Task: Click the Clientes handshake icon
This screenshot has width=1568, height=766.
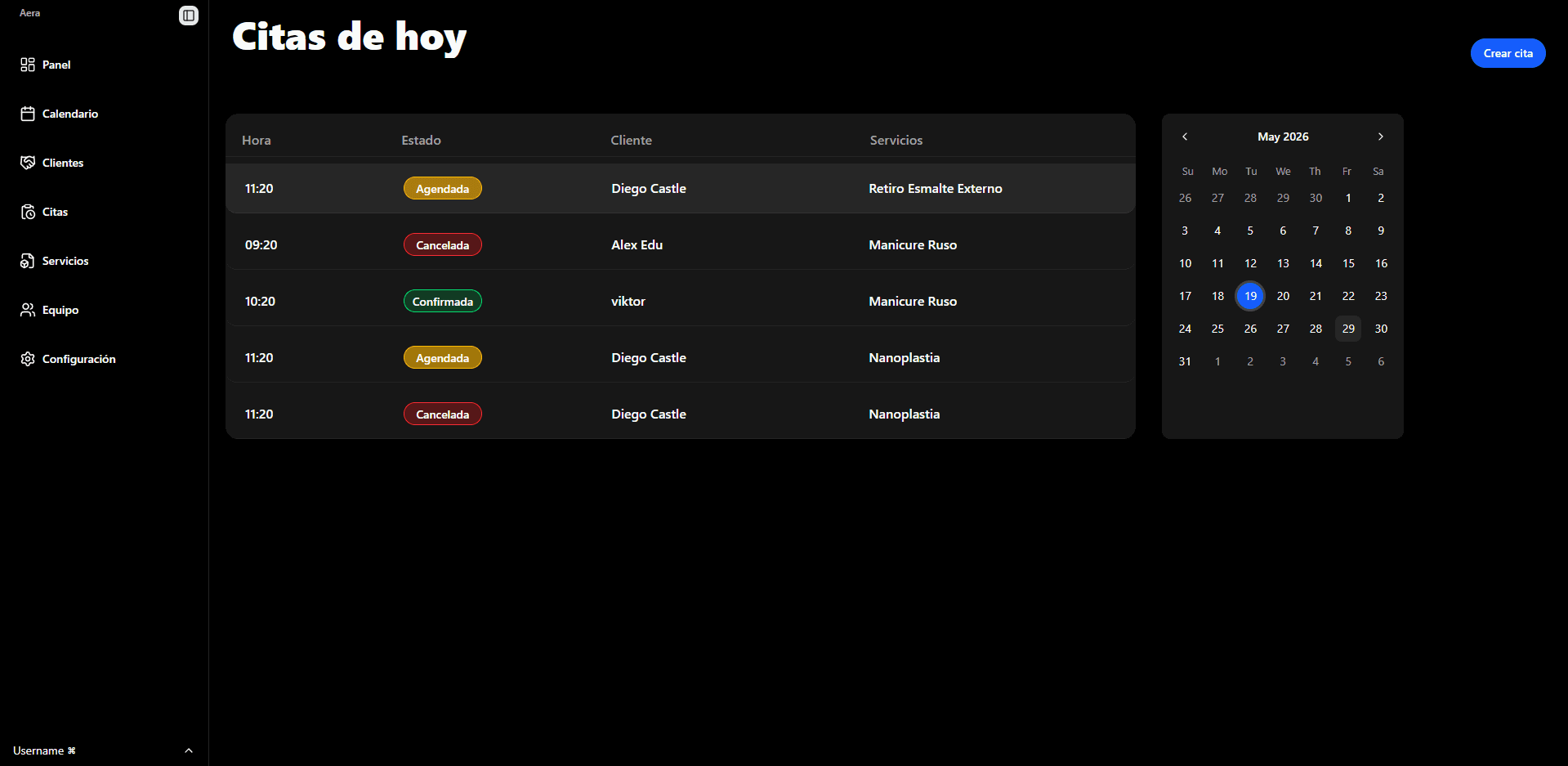Action: click(x=28, y=163)
